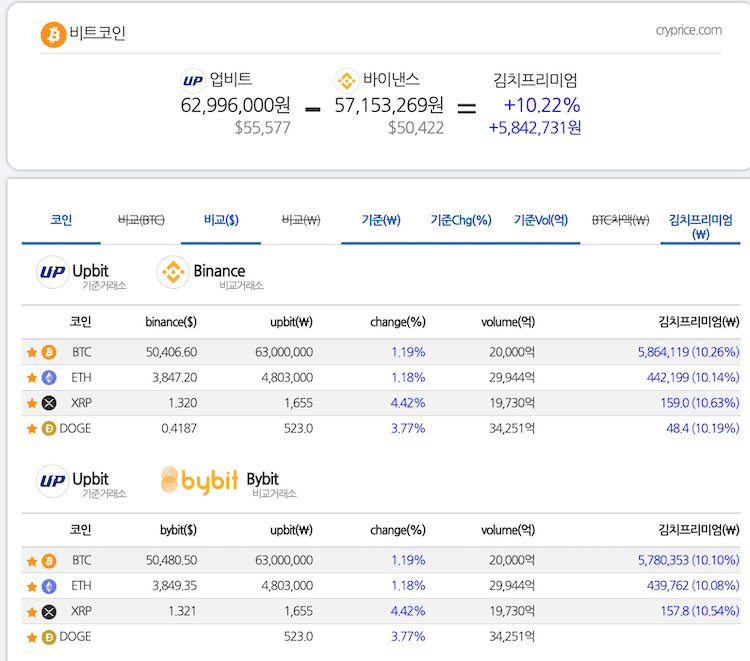This screenshot has width=750, height=661.
Task: Select the 비교($) column tab
Action: click(x=221, y=220)
